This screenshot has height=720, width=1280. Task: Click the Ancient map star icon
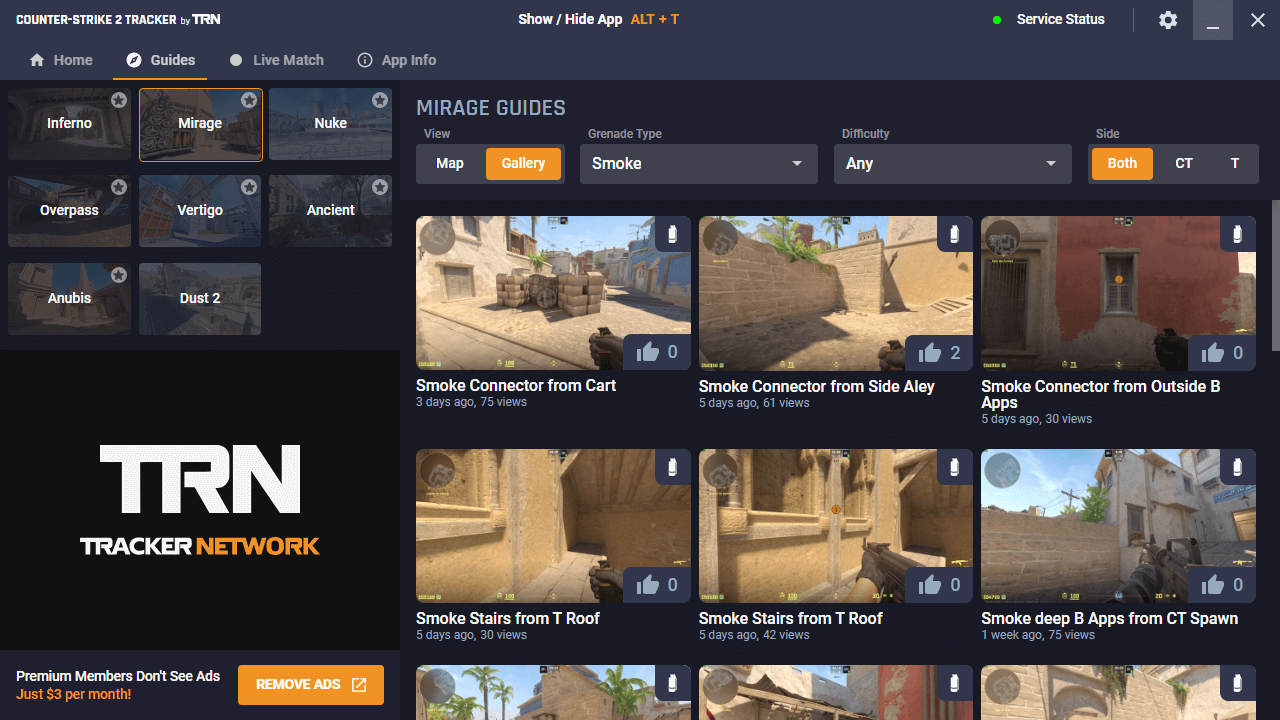(x=380, y=187)
